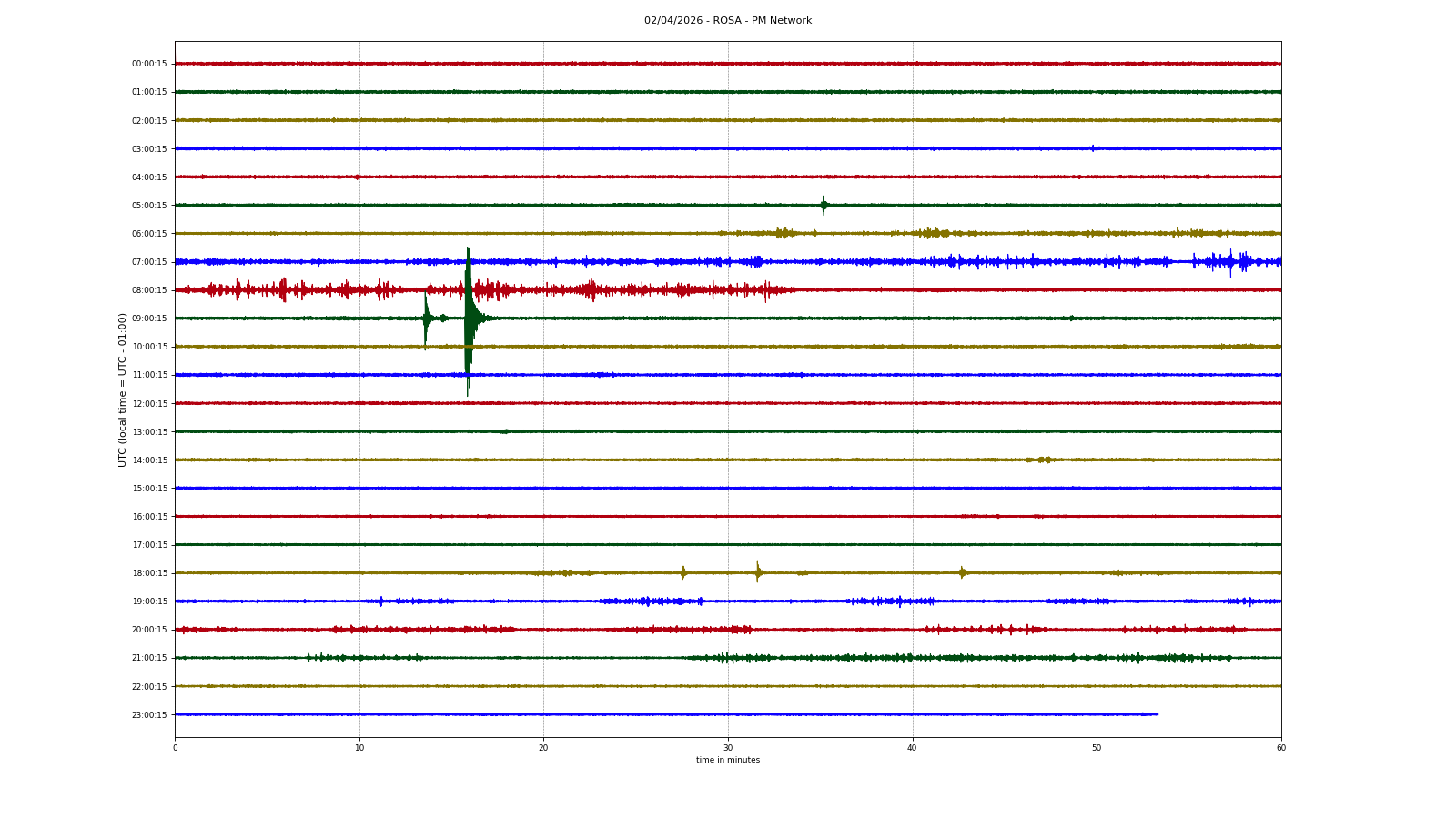Click the large seismic spike on the 09:00:15 trace
1456x819 pixels.
[x=468, y=318]
